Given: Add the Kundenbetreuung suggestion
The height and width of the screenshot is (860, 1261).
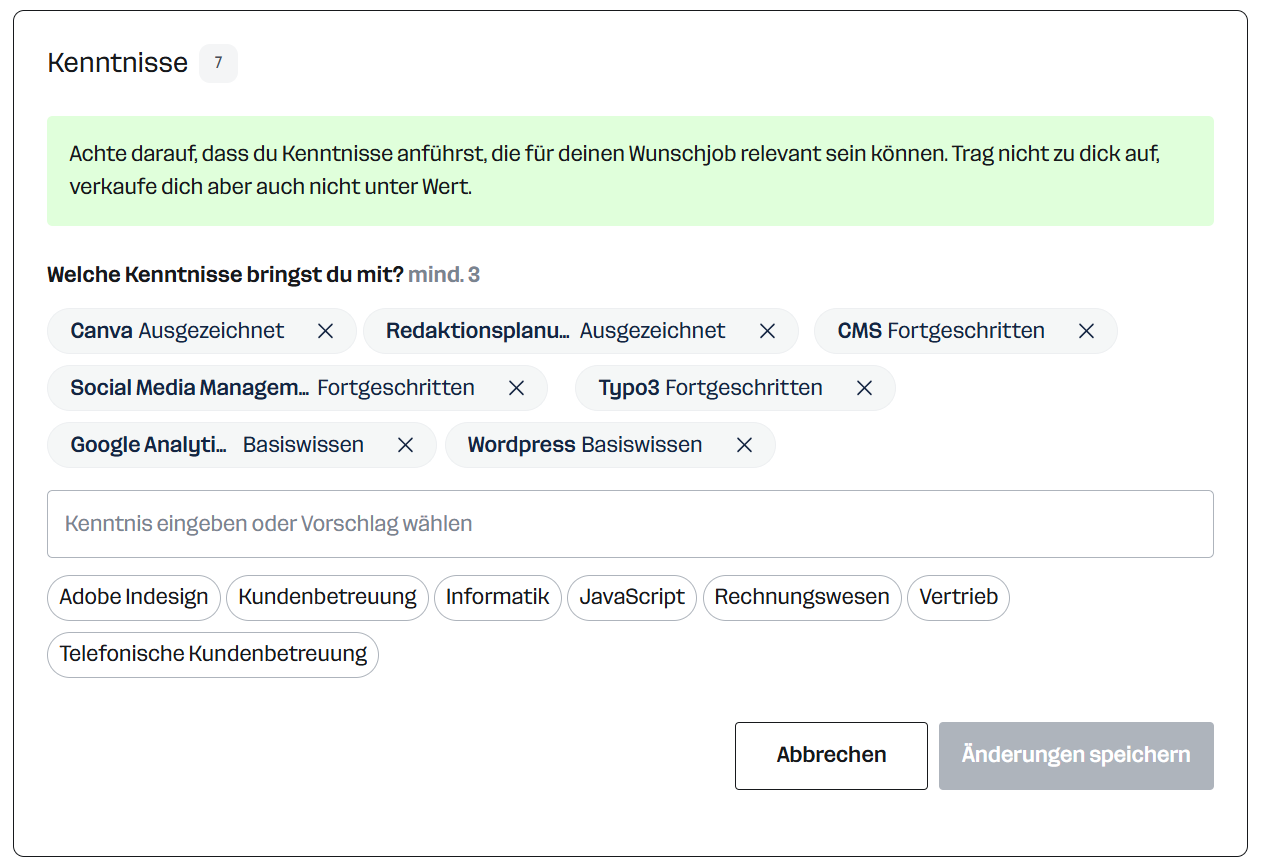Looking at the screenshot, I should click(327, 598).
